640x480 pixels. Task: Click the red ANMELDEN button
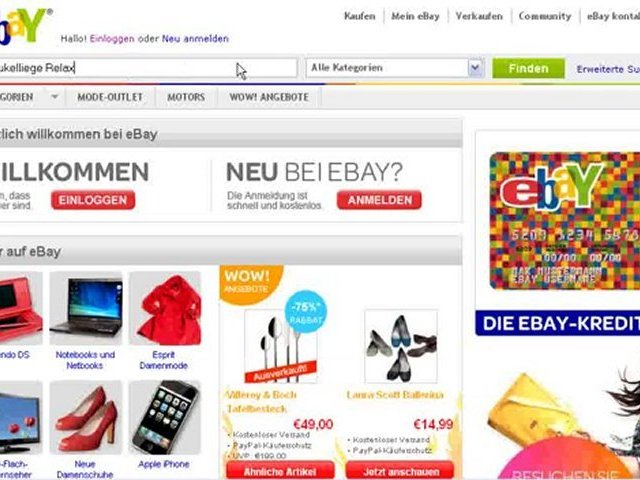(380, 200)
